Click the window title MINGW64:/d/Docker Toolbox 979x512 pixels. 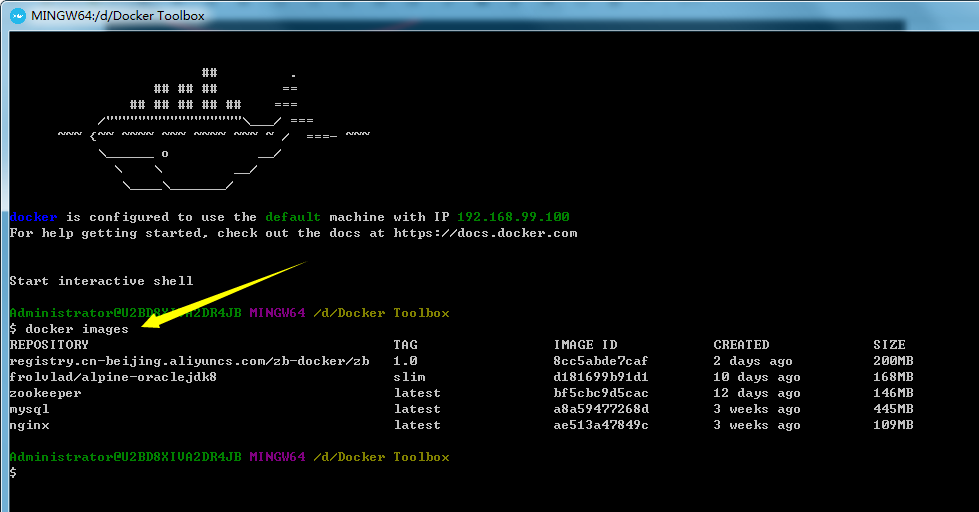point(118,16)
